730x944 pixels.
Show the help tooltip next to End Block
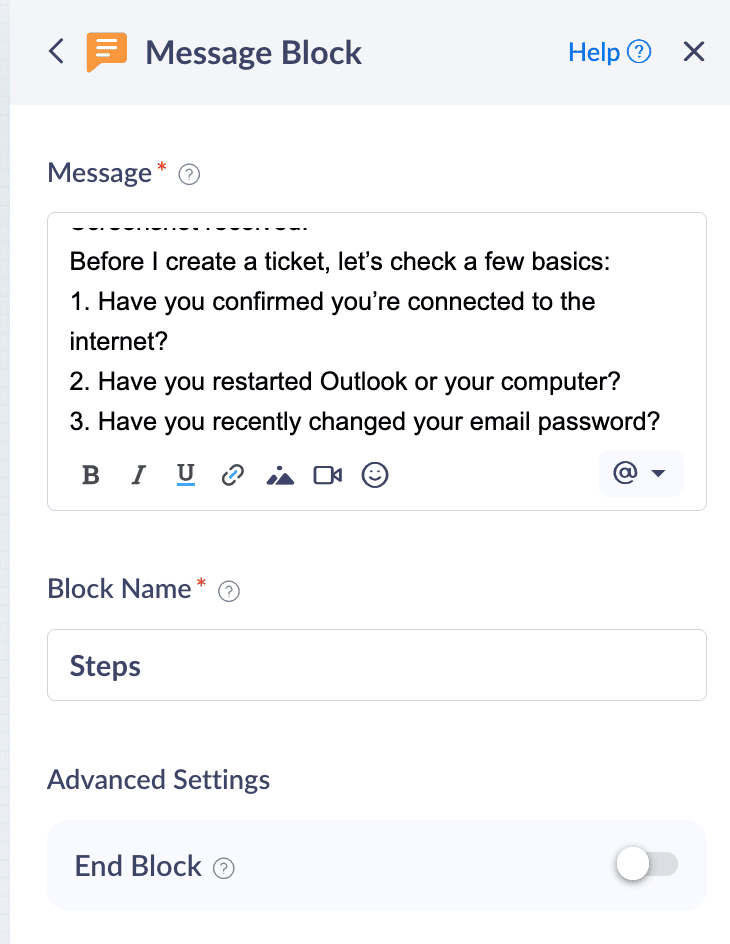click(225, 868)
